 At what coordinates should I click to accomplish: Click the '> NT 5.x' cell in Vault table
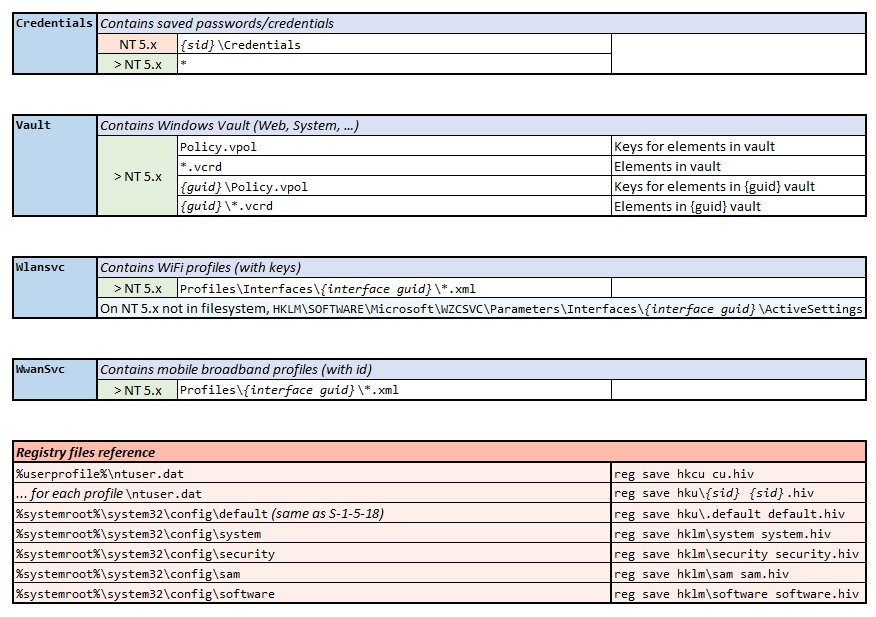click(x=138, y=176)
